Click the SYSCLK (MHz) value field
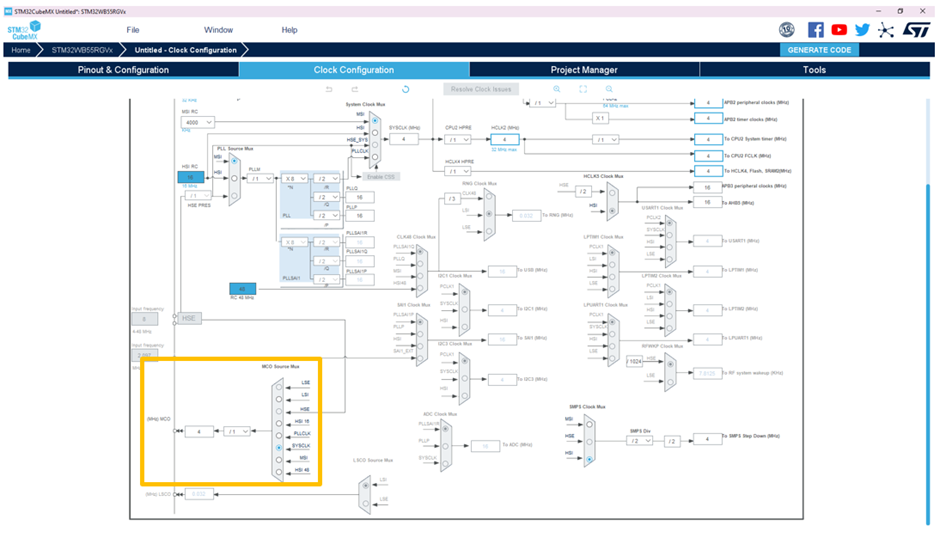 pos(403,139)
